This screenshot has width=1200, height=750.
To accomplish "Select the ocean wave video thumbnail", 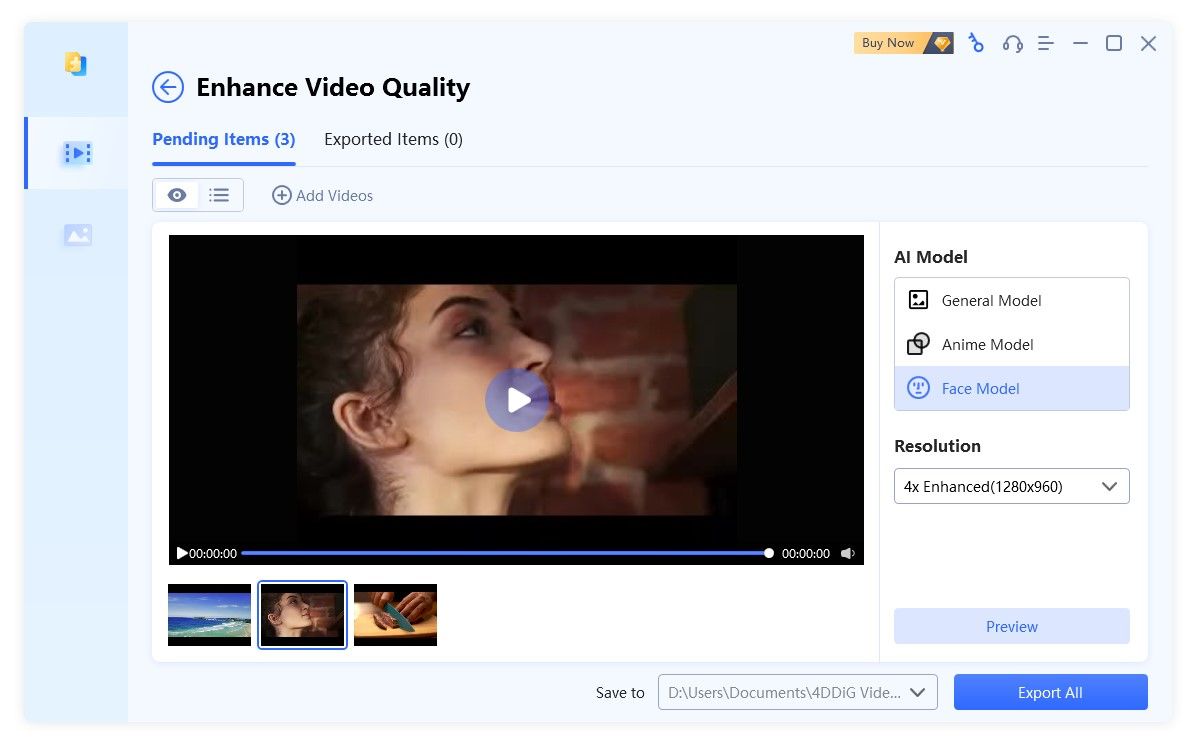I will click(208, 614).
